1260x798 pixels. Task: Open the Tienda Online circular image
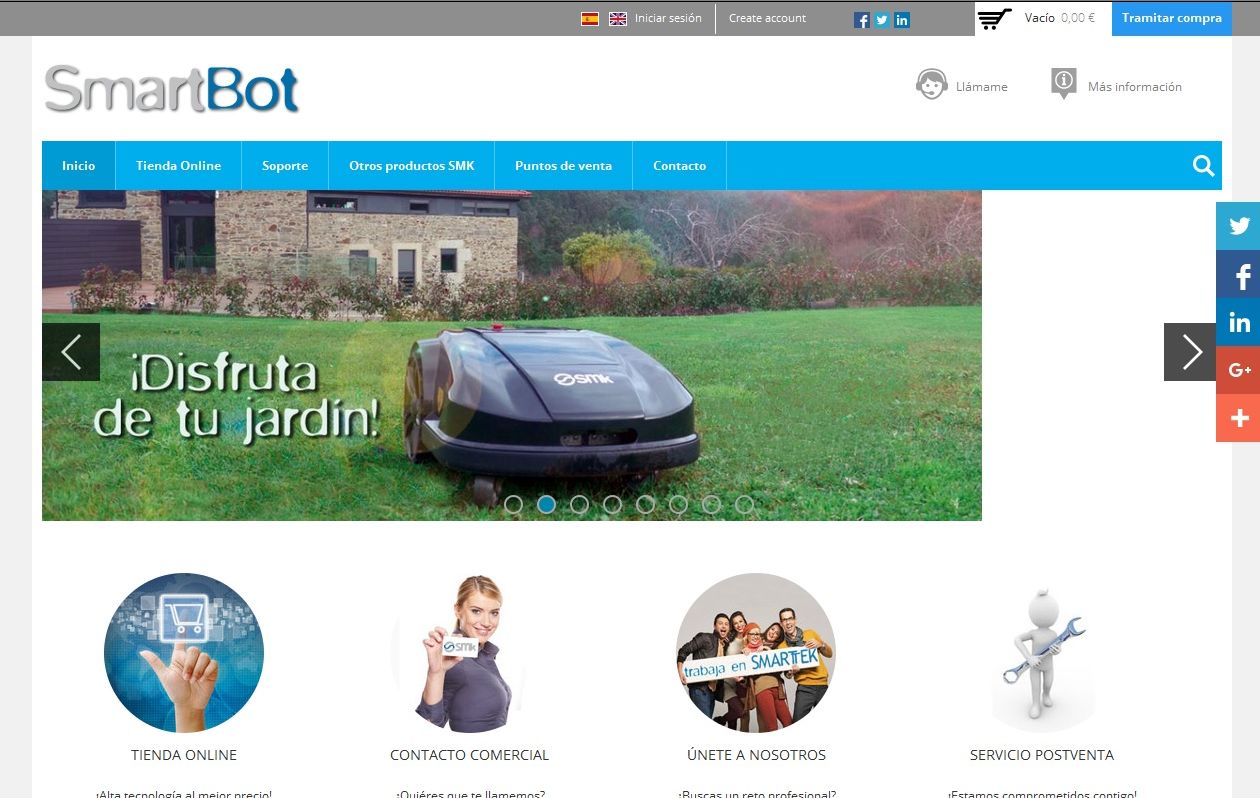click(x=184, y=653)
